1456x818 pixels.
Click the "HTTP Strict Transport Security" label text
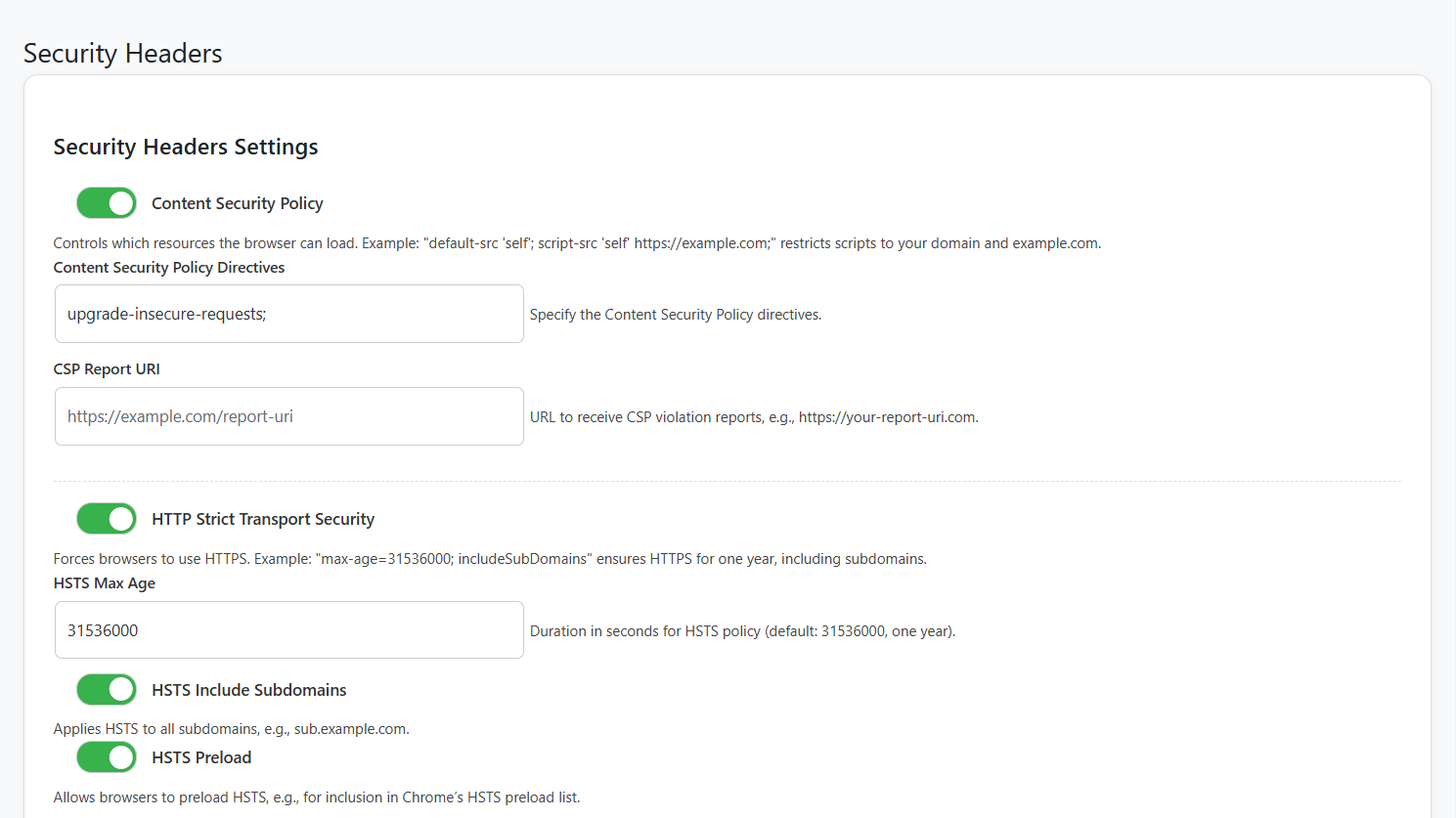pyautogui.click(x=263, y=519)
